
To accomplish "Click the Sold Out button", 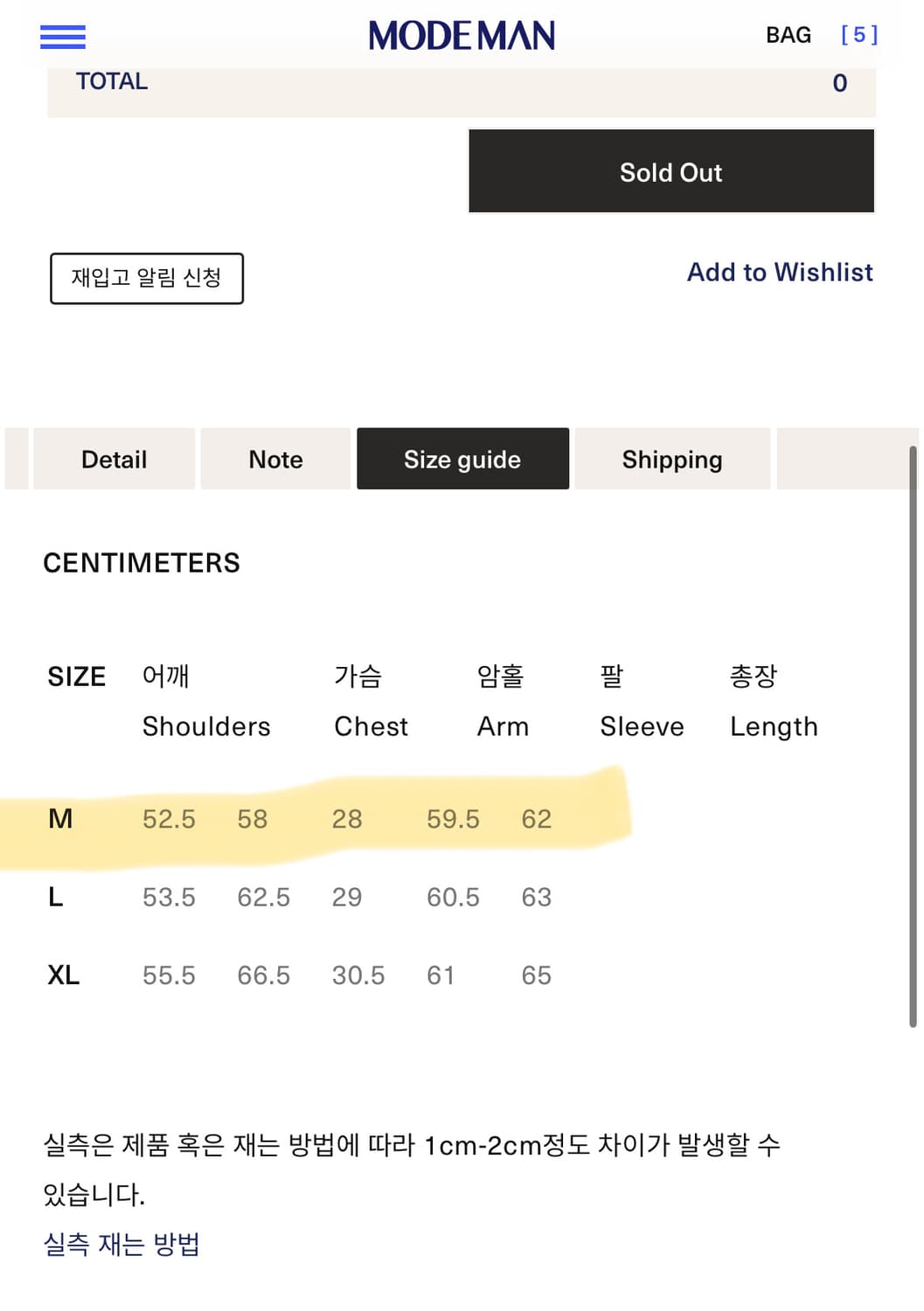I will point(670,171).
